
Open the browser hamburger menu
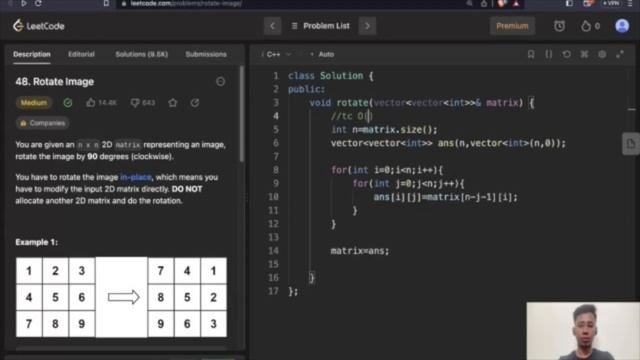coord(631,3)
